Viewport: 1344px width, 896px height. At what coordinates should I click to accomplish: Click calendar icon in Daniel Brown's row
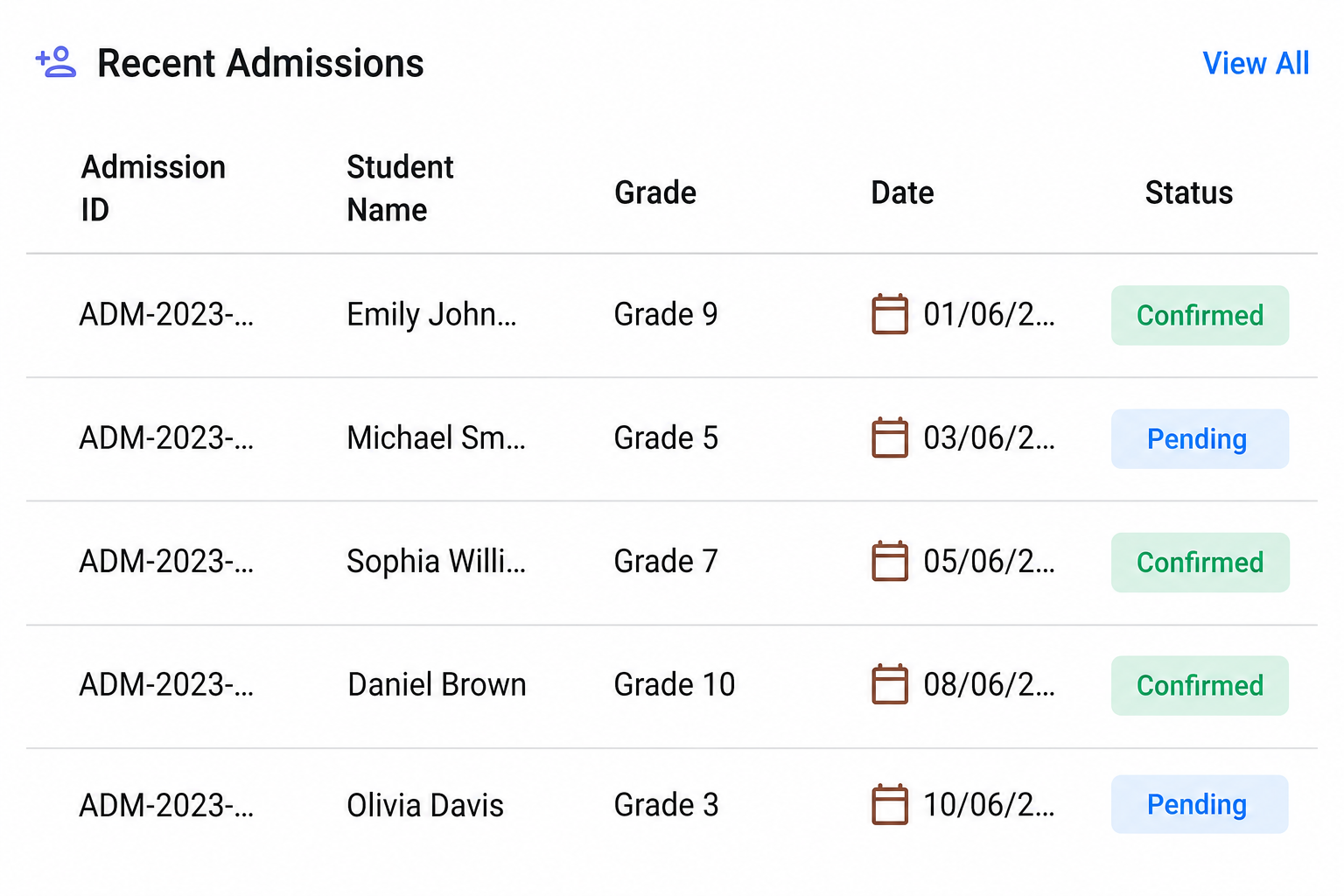coord(890,684)
